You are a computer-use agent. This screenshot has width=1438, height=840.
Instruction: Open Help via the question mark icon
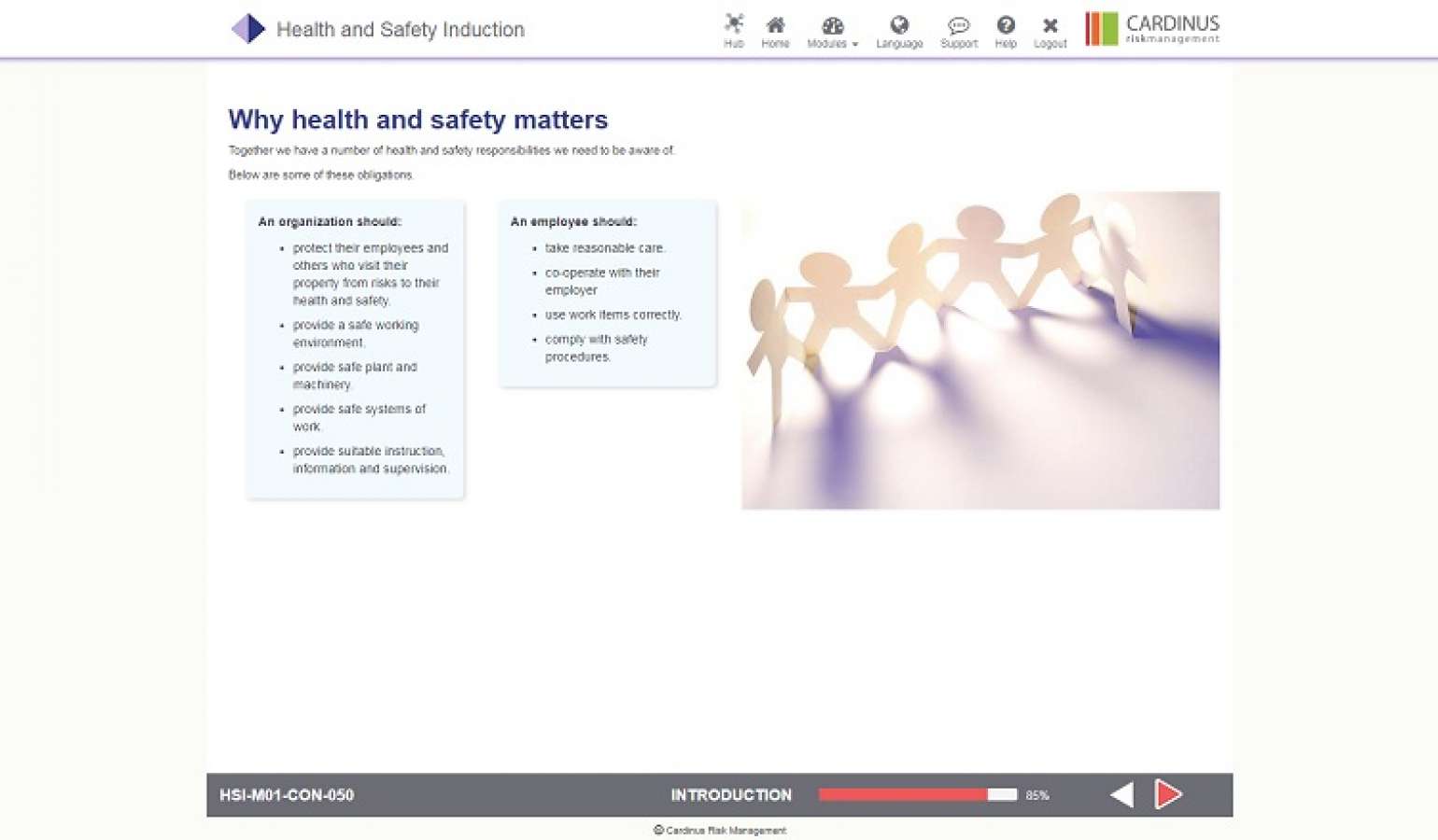click(1006, 29)
